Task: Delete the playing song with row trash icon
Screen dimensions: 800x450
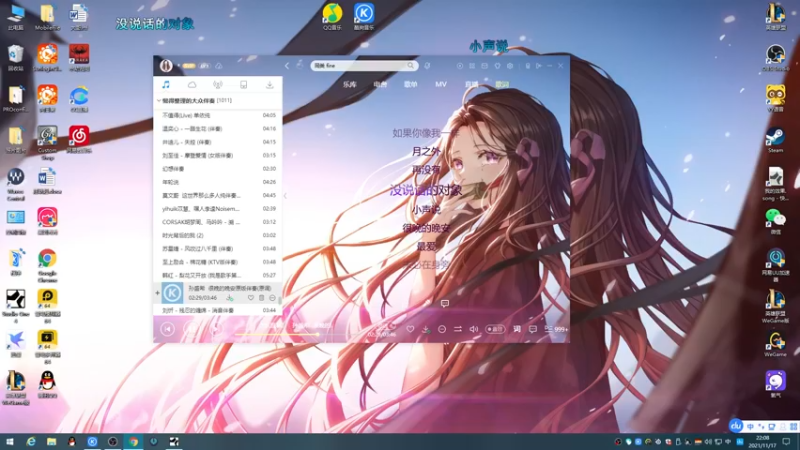Action: (261, 298)
